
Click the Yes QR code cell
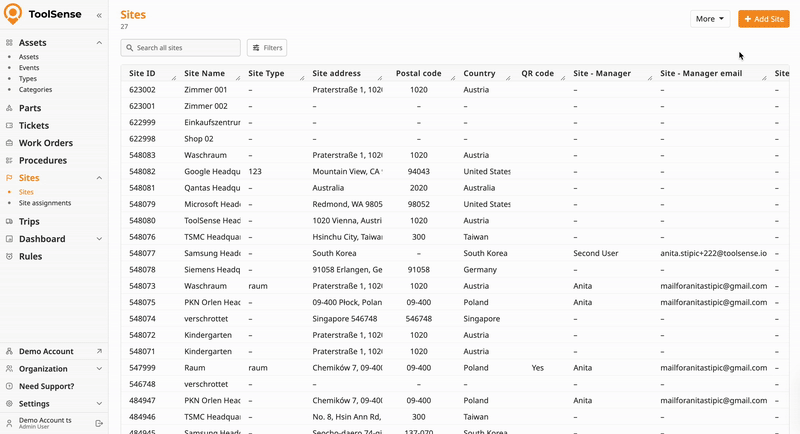tap(537, 368)
